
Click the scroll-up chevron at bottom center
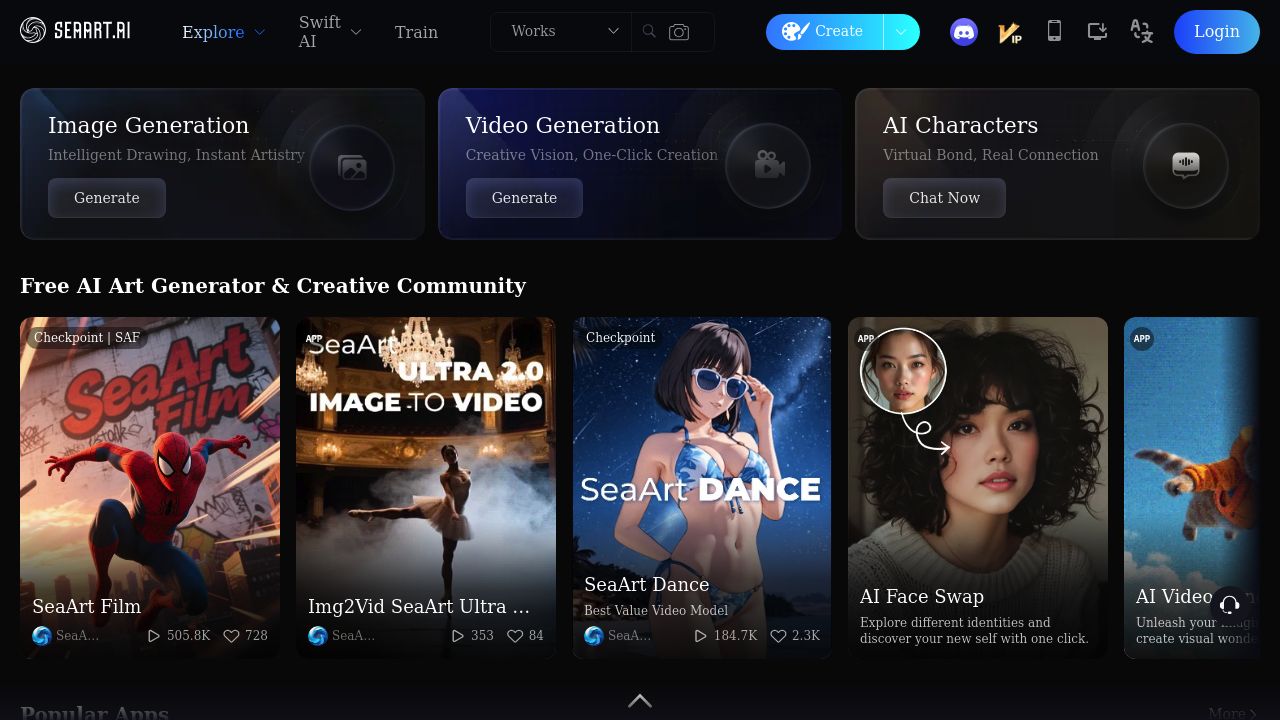tap(640, 701)
